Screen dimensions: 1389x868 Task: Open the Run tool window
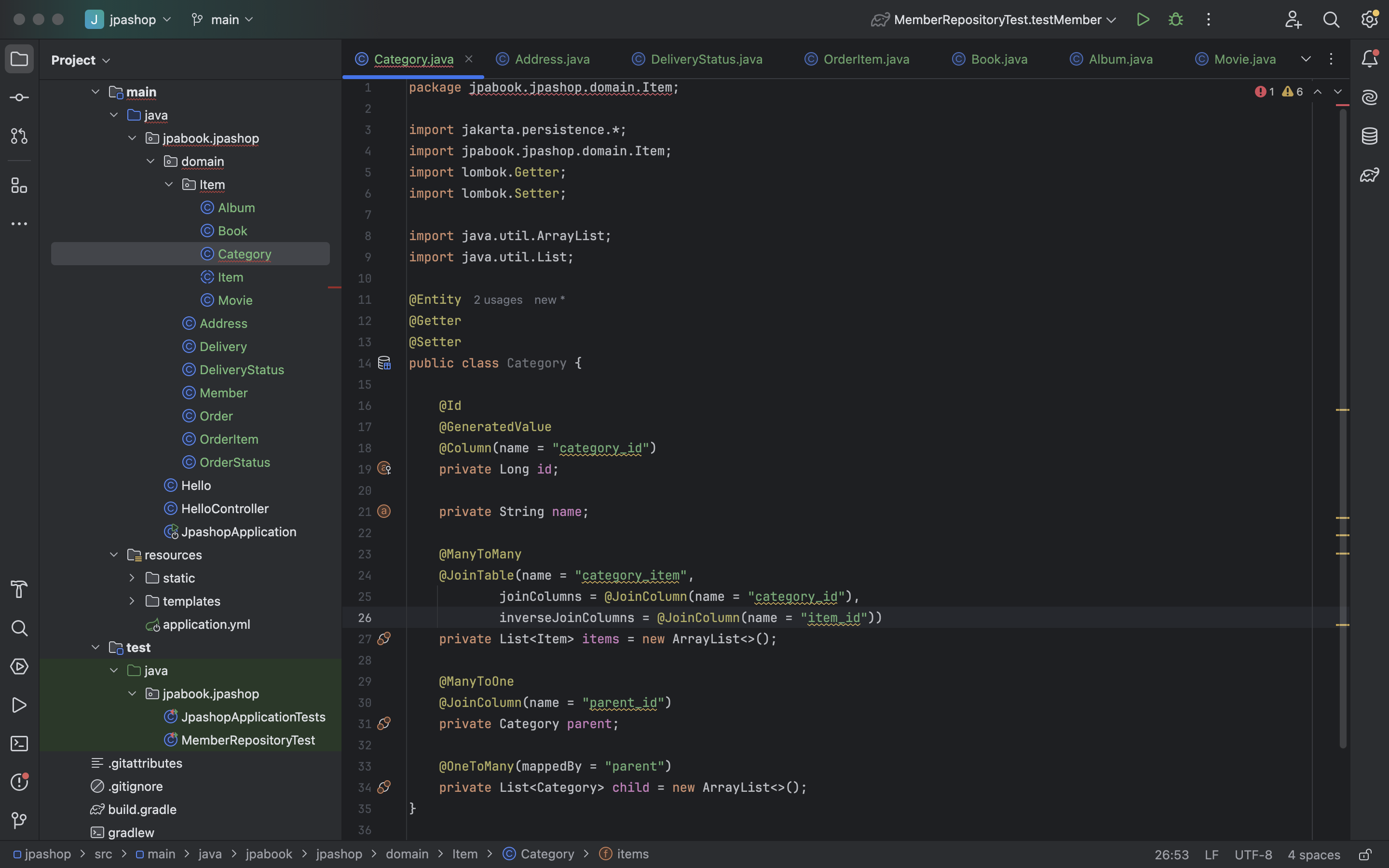(19, 705)
